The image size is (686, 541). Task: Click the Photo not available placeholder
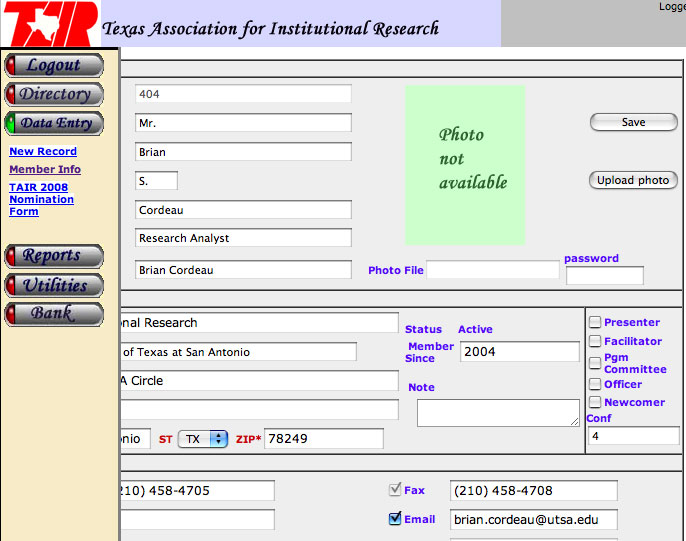465,165
